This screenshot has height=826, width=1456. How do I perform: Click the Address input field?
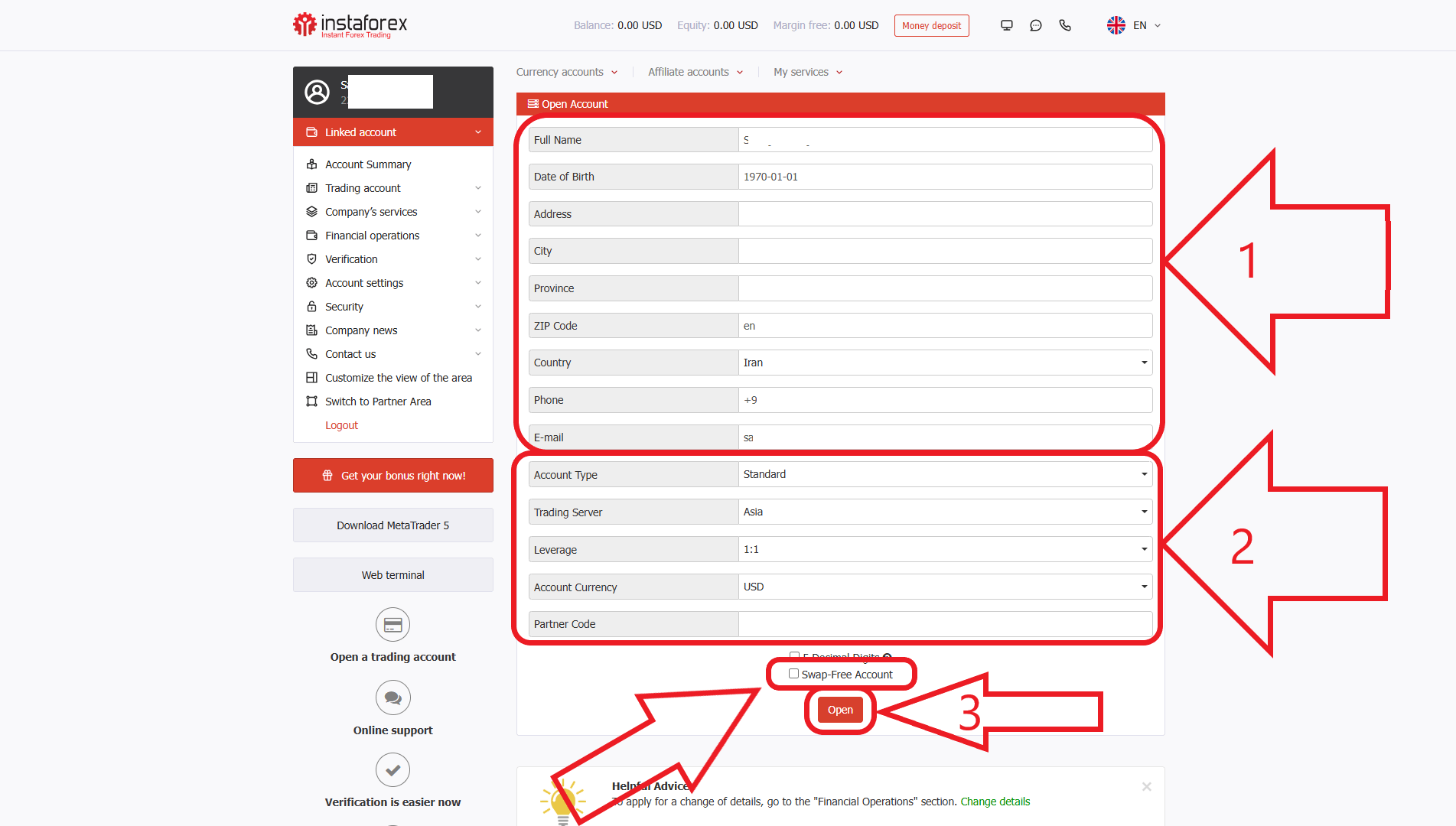(945, 214)
